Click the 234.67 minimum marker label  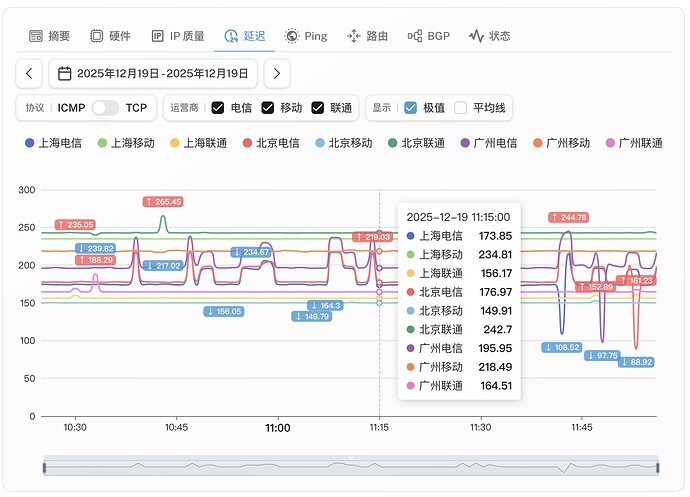pyautogui.click(x=251, y=252)
